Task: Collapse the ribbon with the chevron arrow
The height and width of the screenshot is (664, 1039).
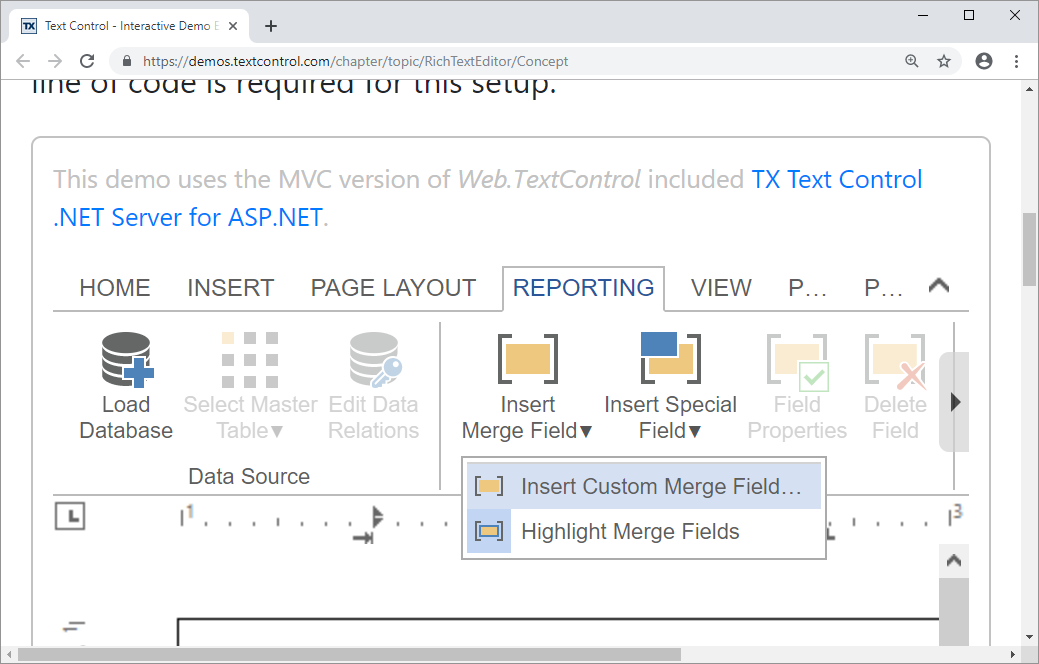Action: 938,285
